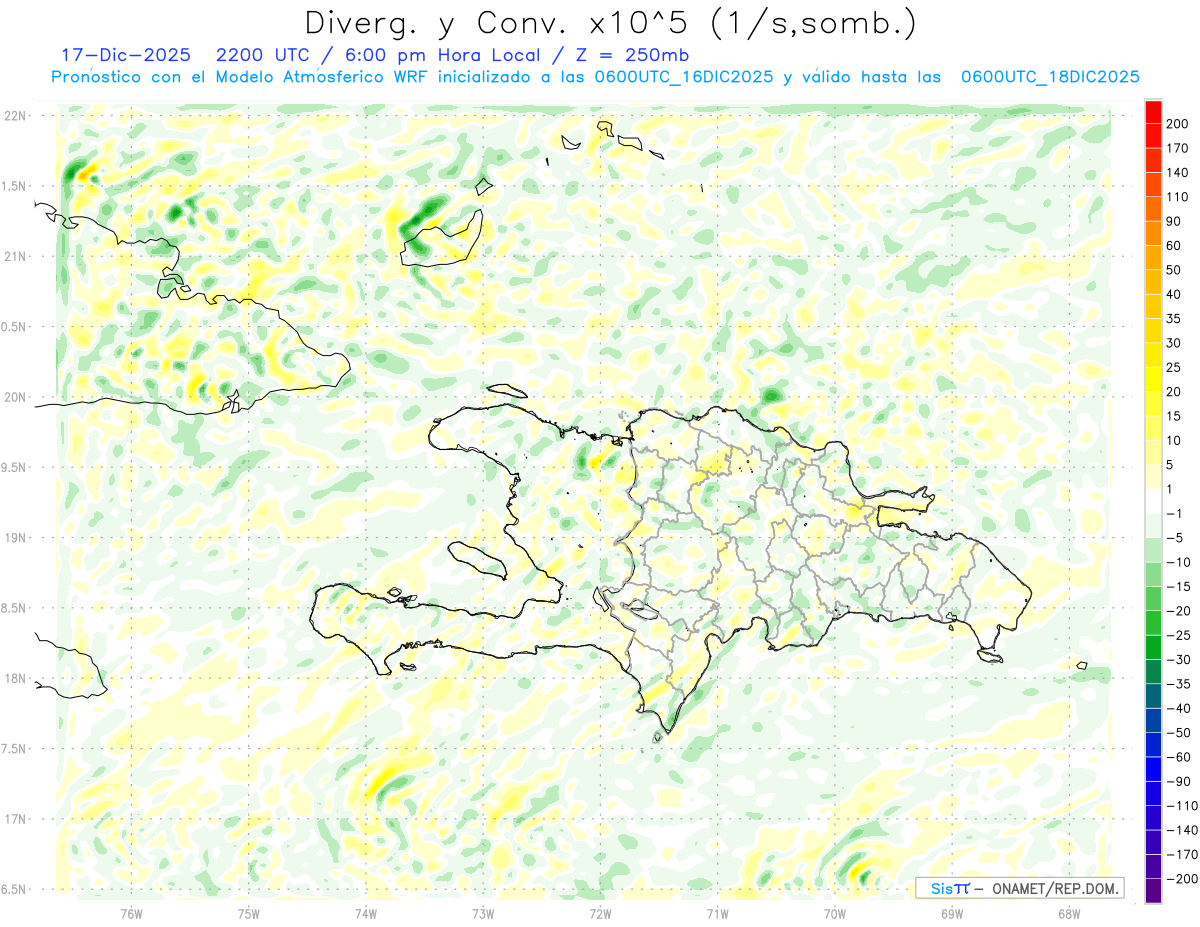Click the positive '60' colorbar label
1200x927 pixels.
[x=1174, y=245]
